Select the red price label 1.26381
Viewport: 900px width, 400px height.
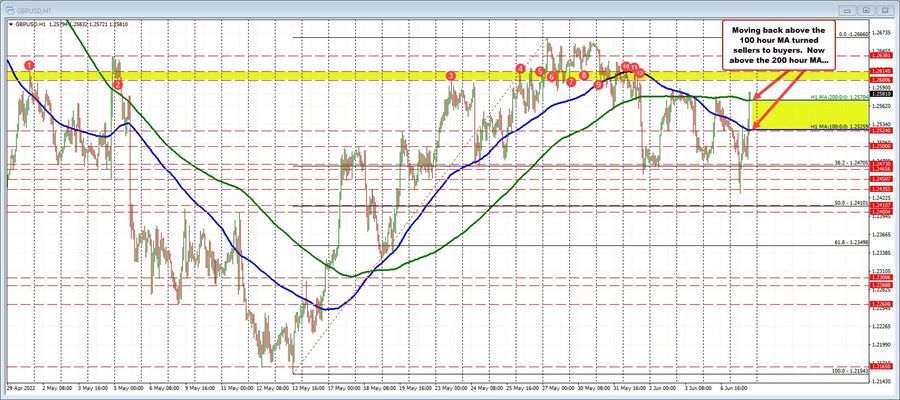882,56
